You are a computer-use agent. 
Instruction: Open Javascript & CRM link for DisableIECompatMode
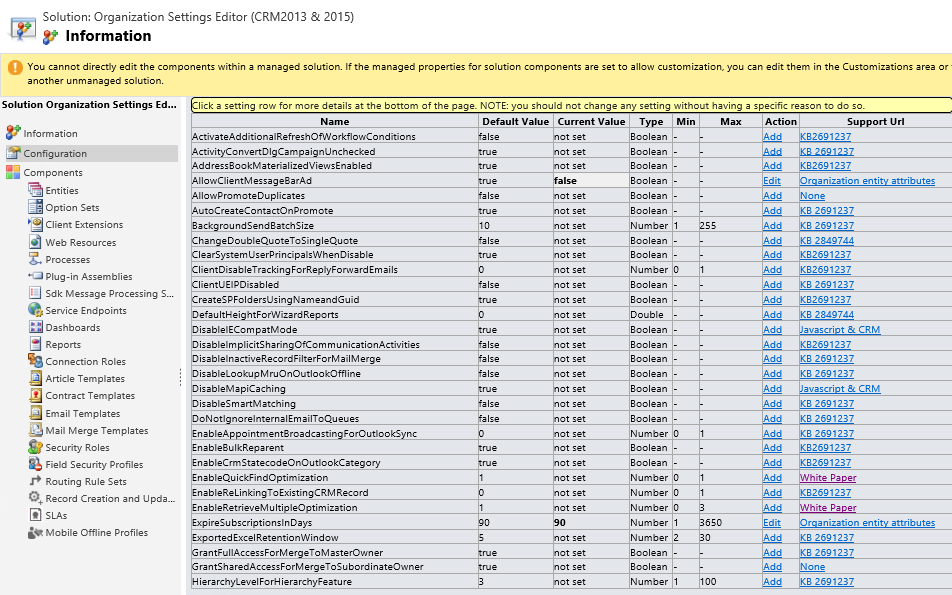coord(840,329)
